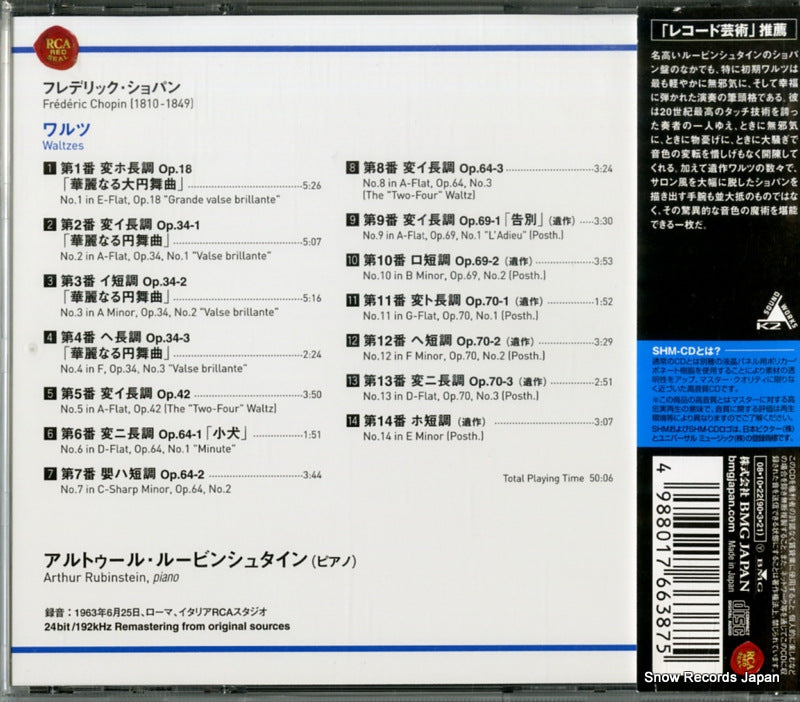Click the 3:44 duration of track 7
This screenshot has width=800, height=702.
click(x=312, y=475)
